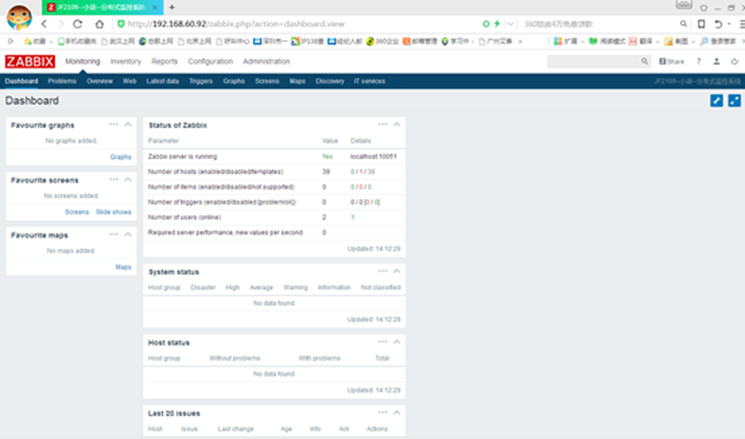Screen dimensions: 745x439
Task: Click the browser address bar URL
Action: pyautogui.click(x=236, y=24)
